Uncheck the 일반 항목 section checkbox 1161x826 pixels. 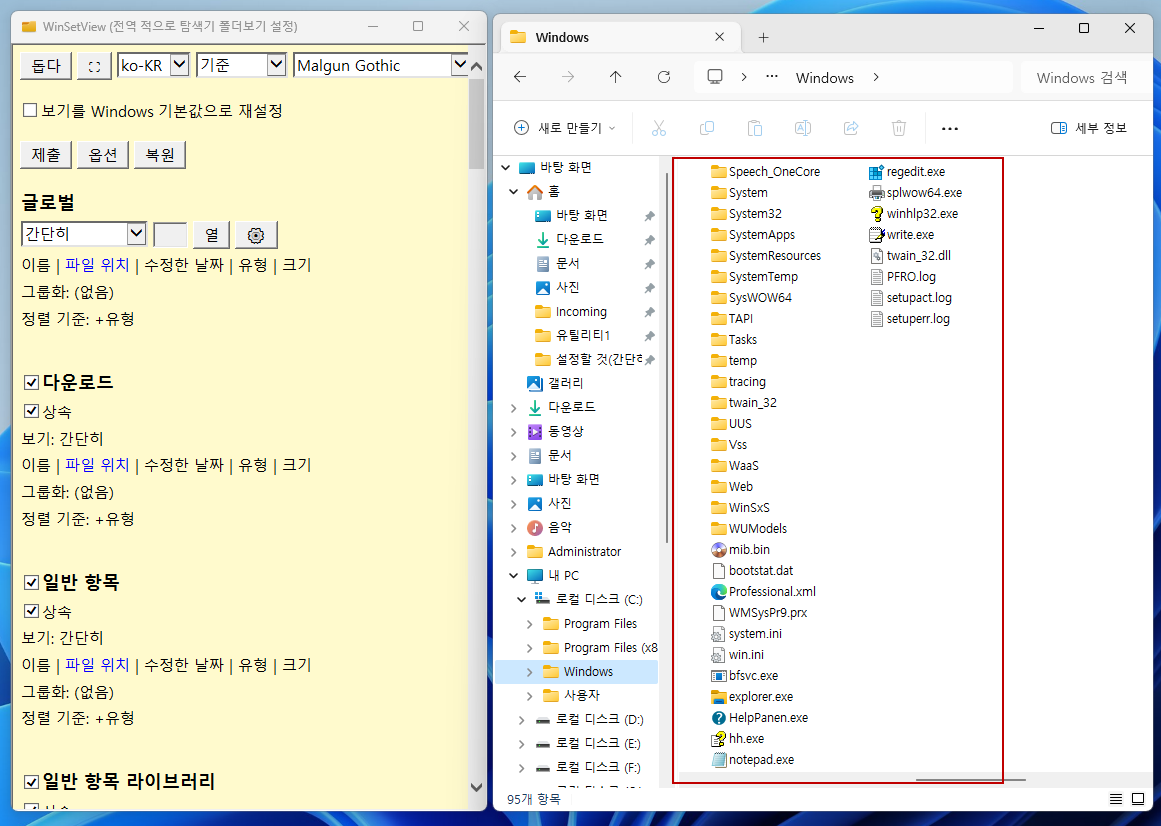31,582
